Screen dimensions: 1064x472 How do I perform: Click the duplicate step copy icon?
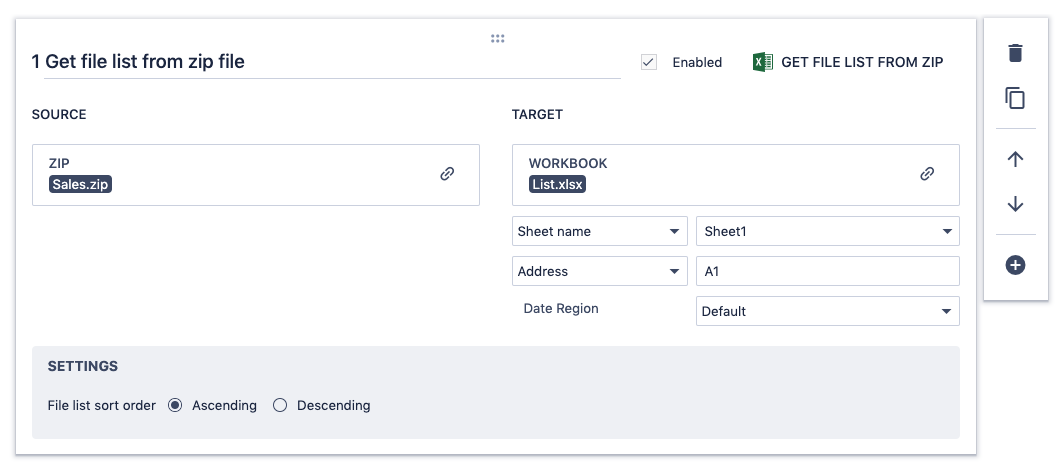click(1015, 98)
